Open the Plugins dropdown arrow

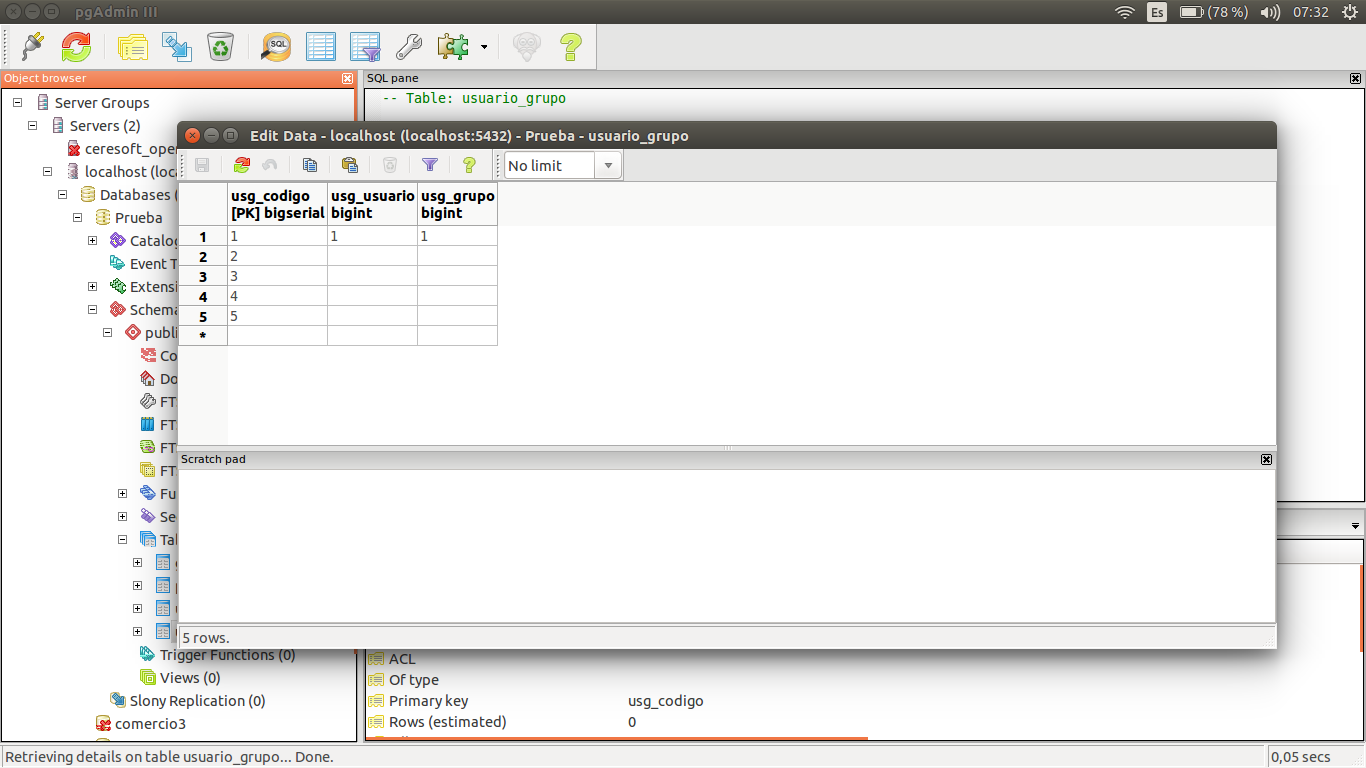point(484,46)
